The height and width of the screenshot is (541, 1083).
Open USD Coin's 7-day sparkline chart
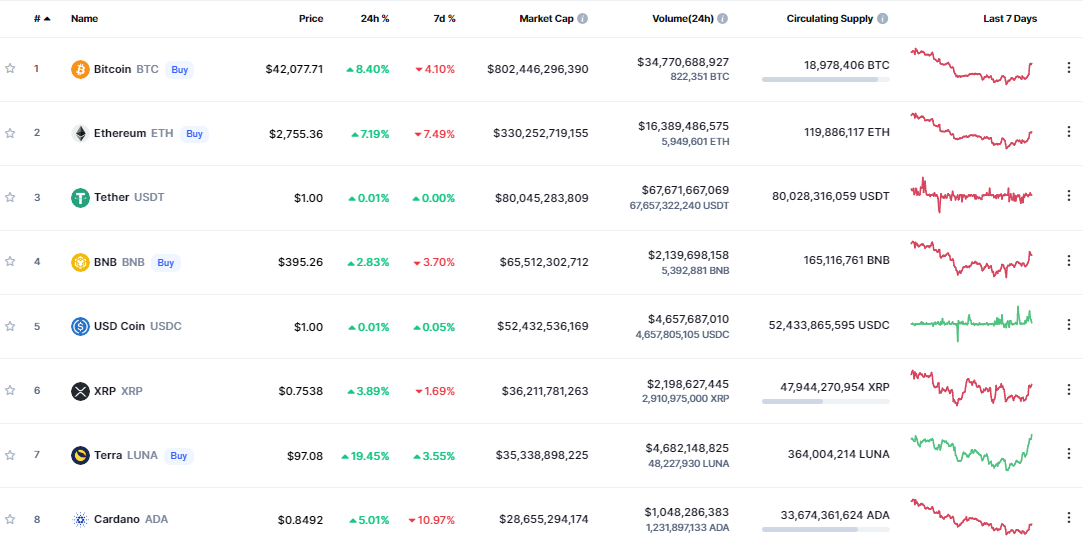click(x=971, y=323)
